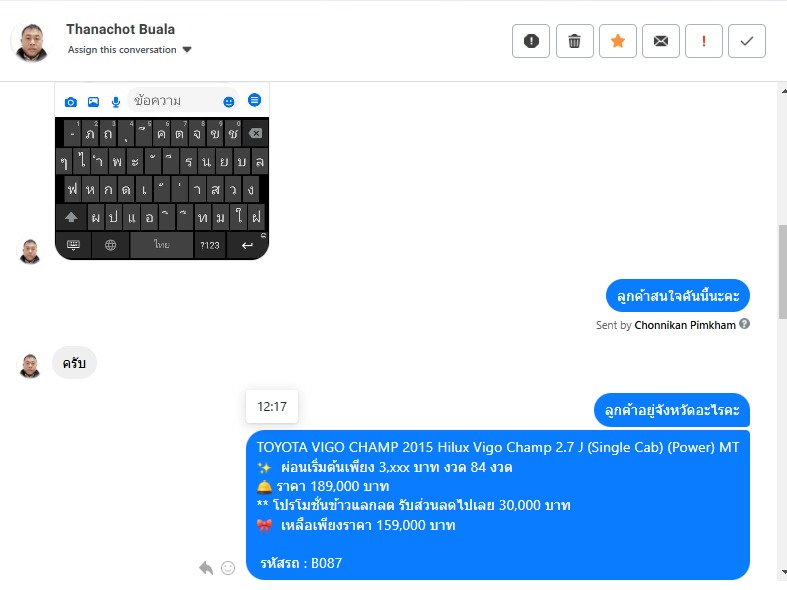Open Thanachot Buala contact name
787x590 pixels.
120,29
